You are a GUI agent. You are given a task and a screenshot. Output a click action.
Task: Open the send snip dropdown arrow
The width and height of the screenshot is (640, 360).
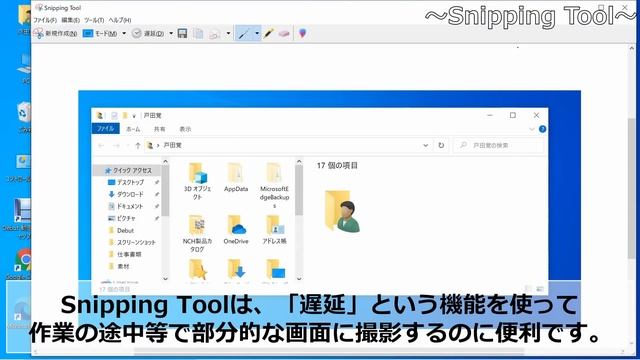[228, 33]
